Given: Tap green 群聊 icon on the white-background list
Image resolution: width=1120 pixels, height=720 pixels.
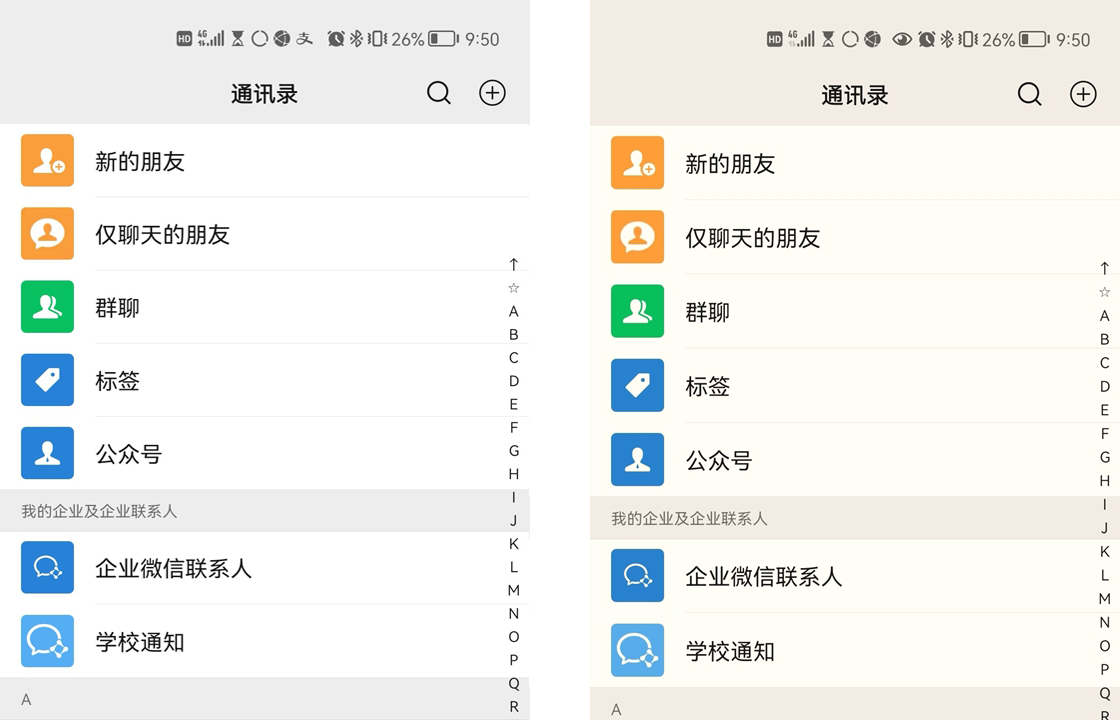Looking at the screenshot, I should 47,307.
